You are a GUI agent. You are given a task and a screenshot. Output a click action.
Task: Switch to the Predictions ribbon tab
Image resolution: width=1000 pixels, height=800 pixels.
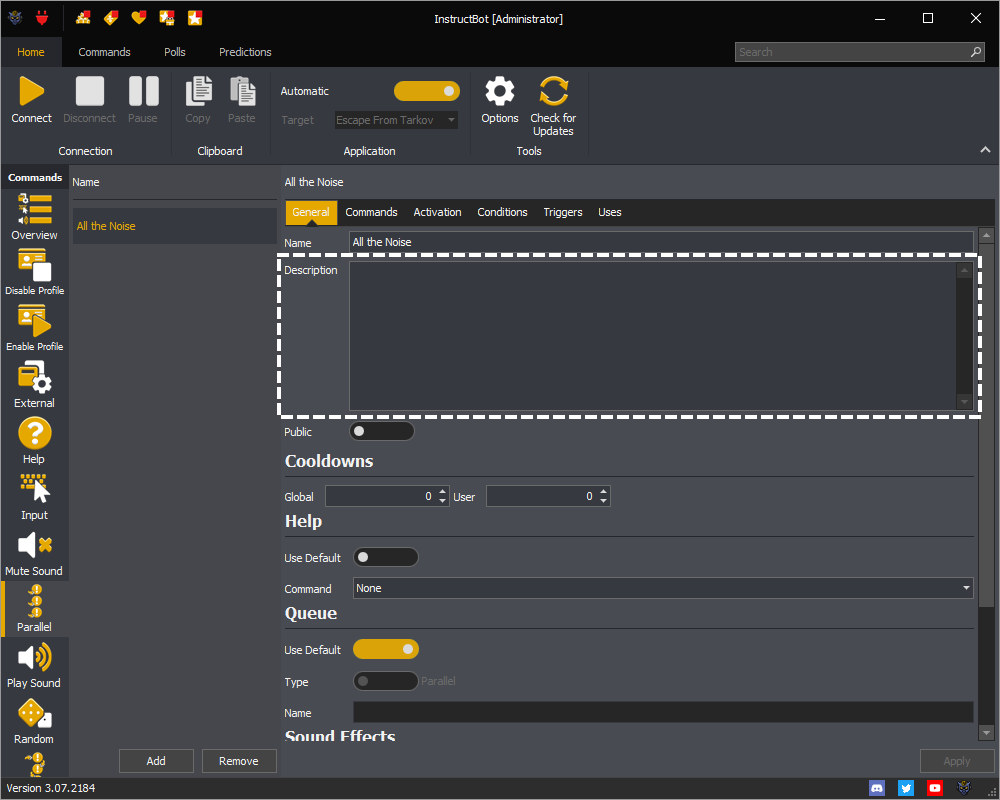pyautogui.click(x=245, y=52)
